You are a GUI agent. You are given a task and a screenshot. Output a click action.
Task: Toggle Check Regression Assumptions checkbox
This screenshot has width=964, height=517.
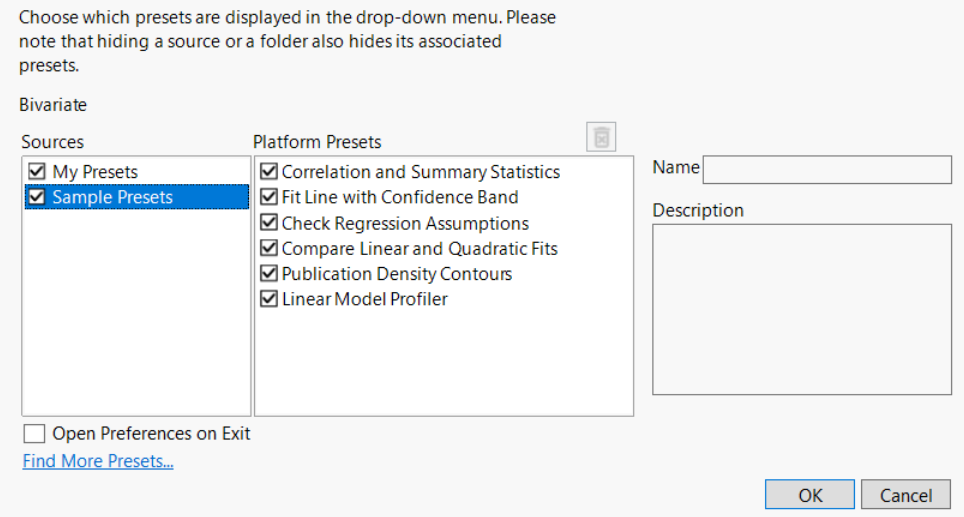(x=269, y=223)
